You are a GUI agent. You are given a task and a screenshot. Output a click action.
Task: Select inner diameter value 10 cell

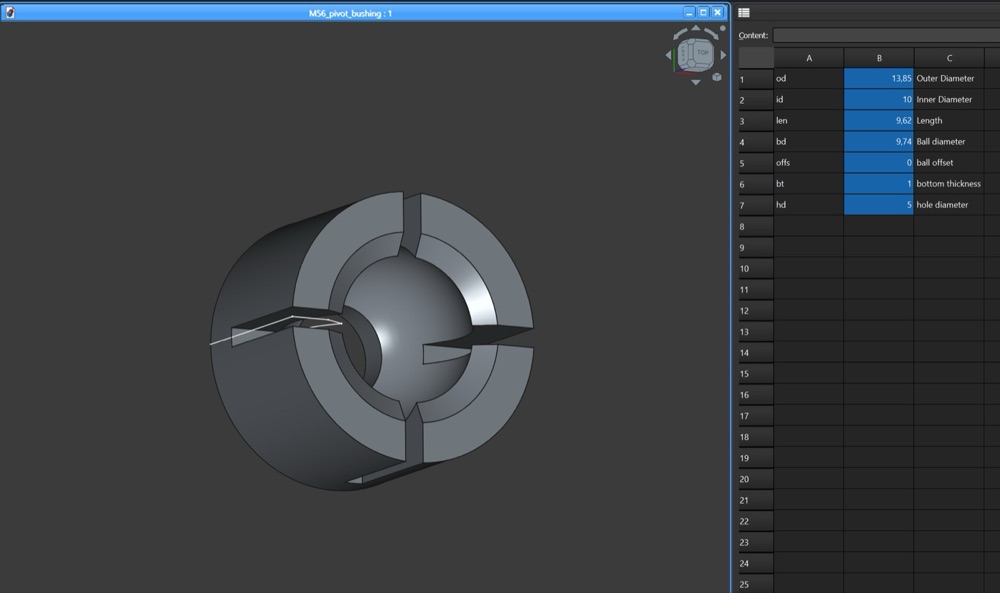coord(879,99)
